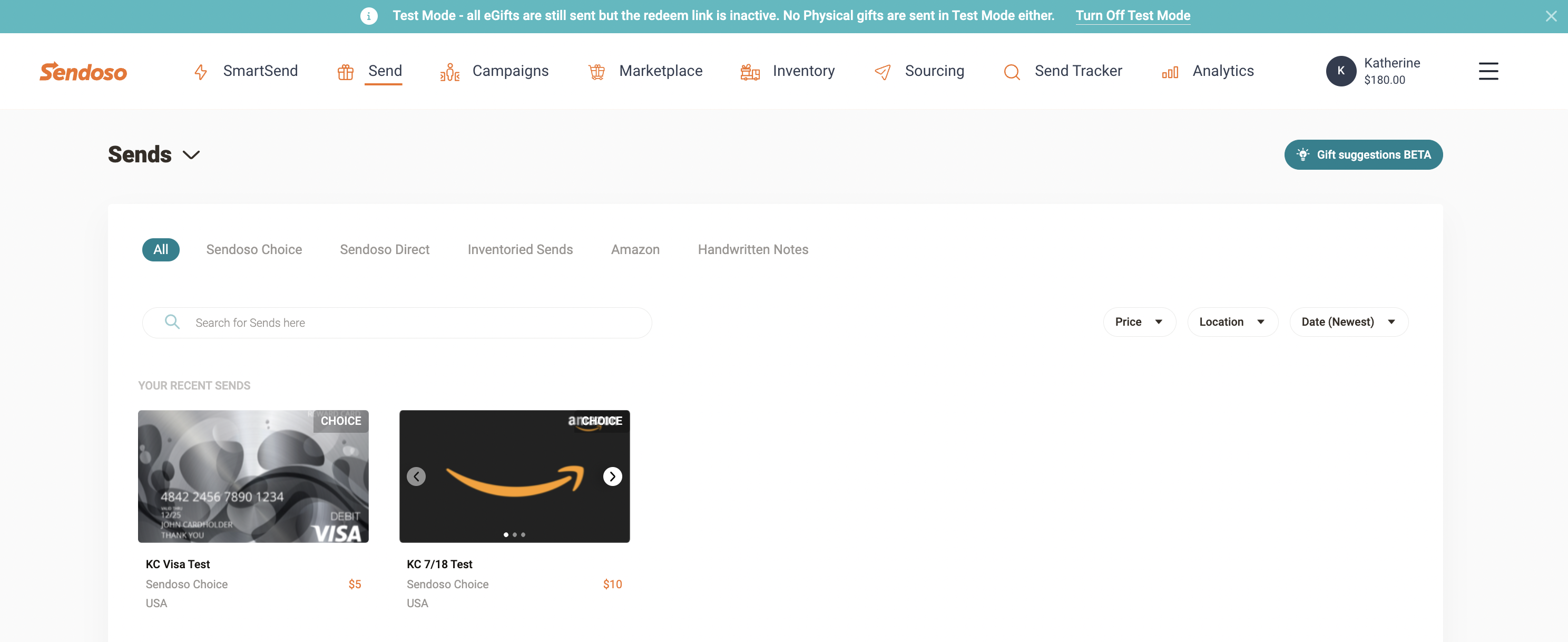This screenshot has height=642, width=1568.
Task: Open Send Tracker page
Action: pyautogui.click(x=1078, y=71)
